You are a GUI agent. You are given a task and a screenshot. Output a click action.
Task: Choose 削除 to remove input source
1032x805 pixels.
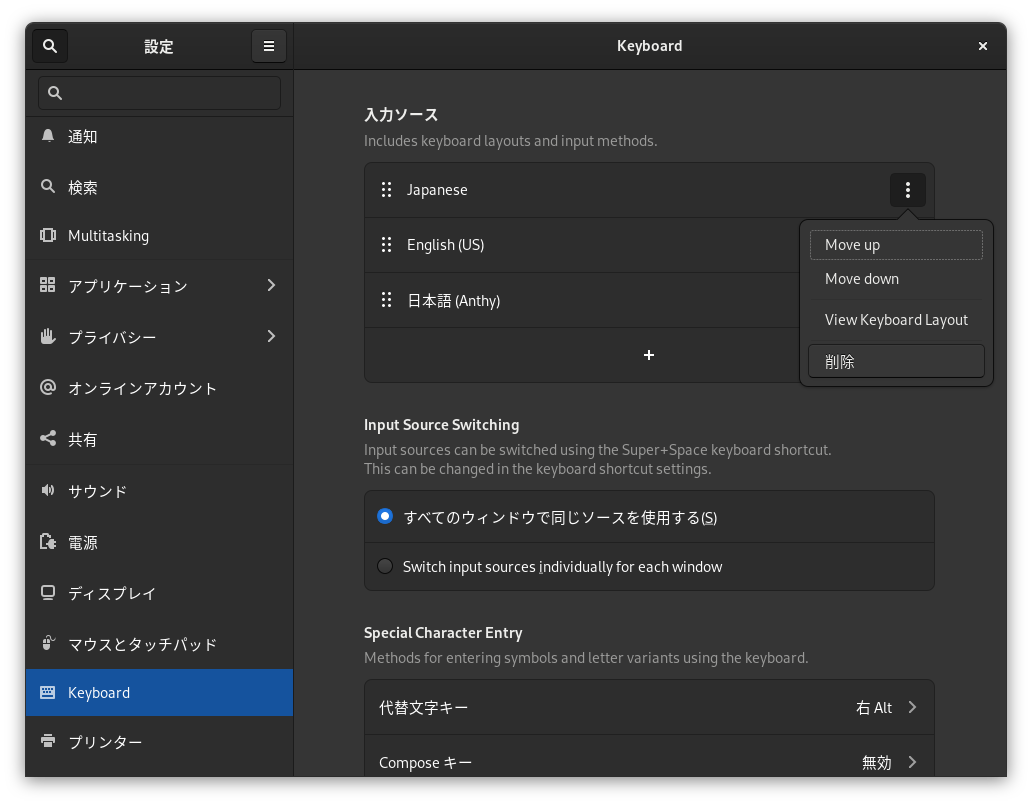pos(896,361)
